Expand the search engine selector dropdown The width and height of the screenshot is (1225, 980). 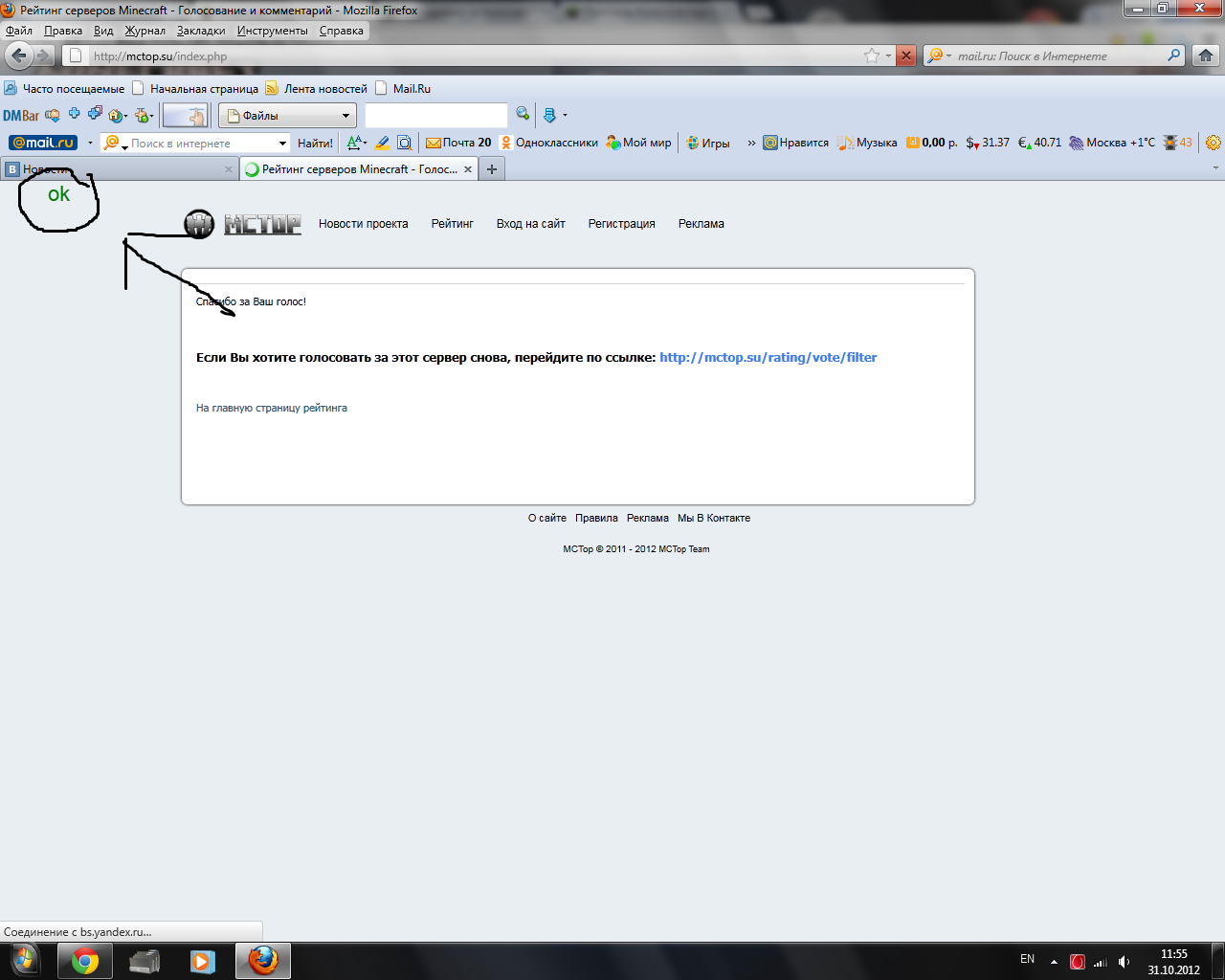click(x=938, y=56)
